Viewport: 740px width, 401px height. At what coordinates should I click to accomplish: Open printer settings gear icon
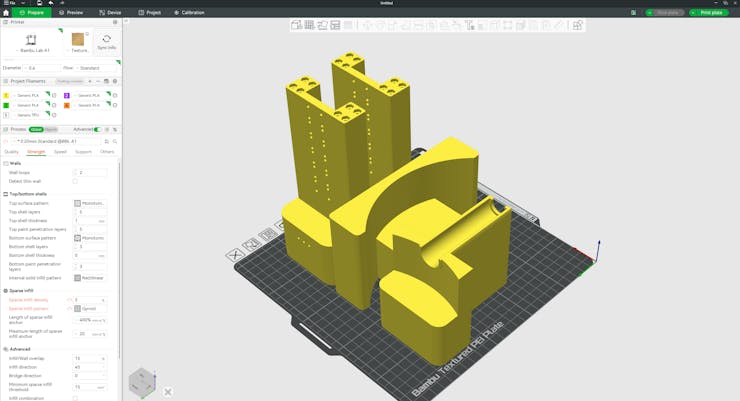coord(115,22)
